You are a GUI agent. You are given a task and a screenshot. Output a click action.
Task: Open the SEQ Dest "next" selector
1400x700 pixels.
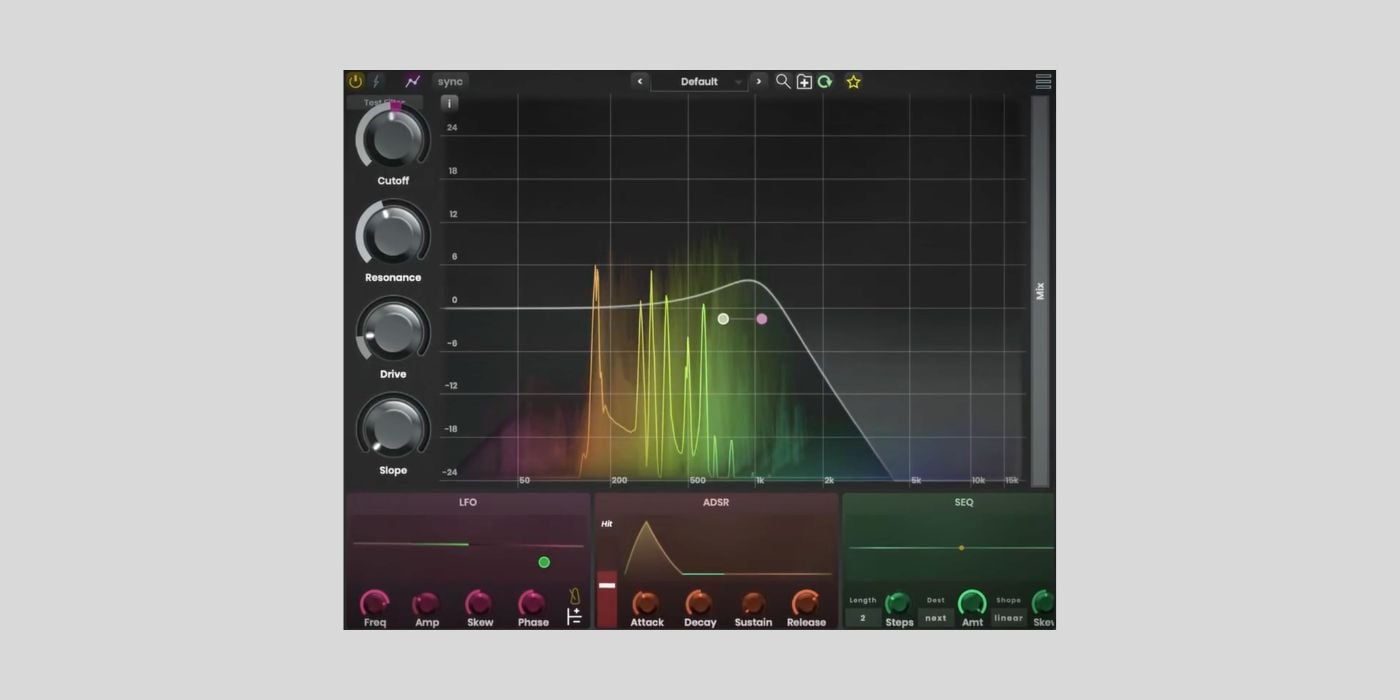[x=936, y=618]
